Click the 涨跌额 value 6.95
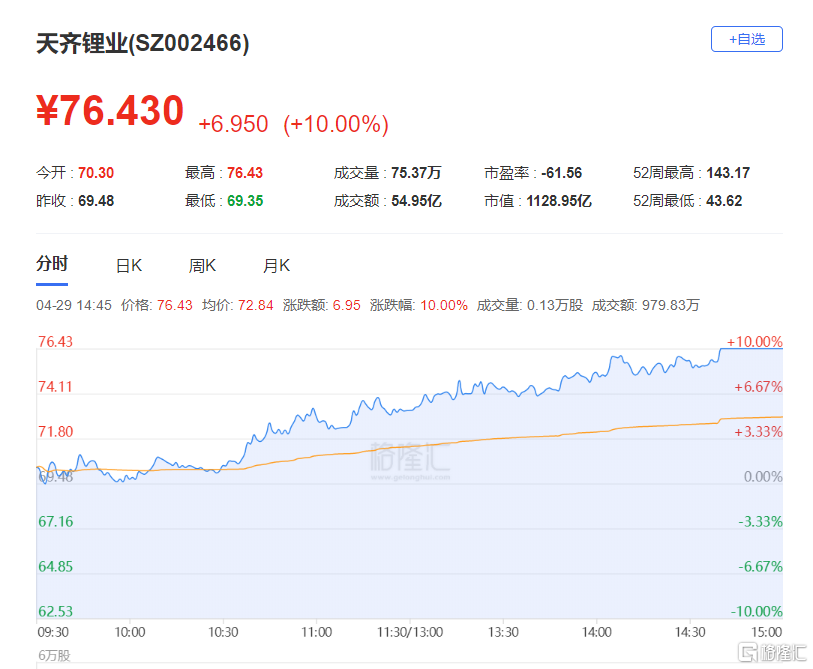Image resolution: width=813 pixels, height=669 pixels. tap(346, 305)
